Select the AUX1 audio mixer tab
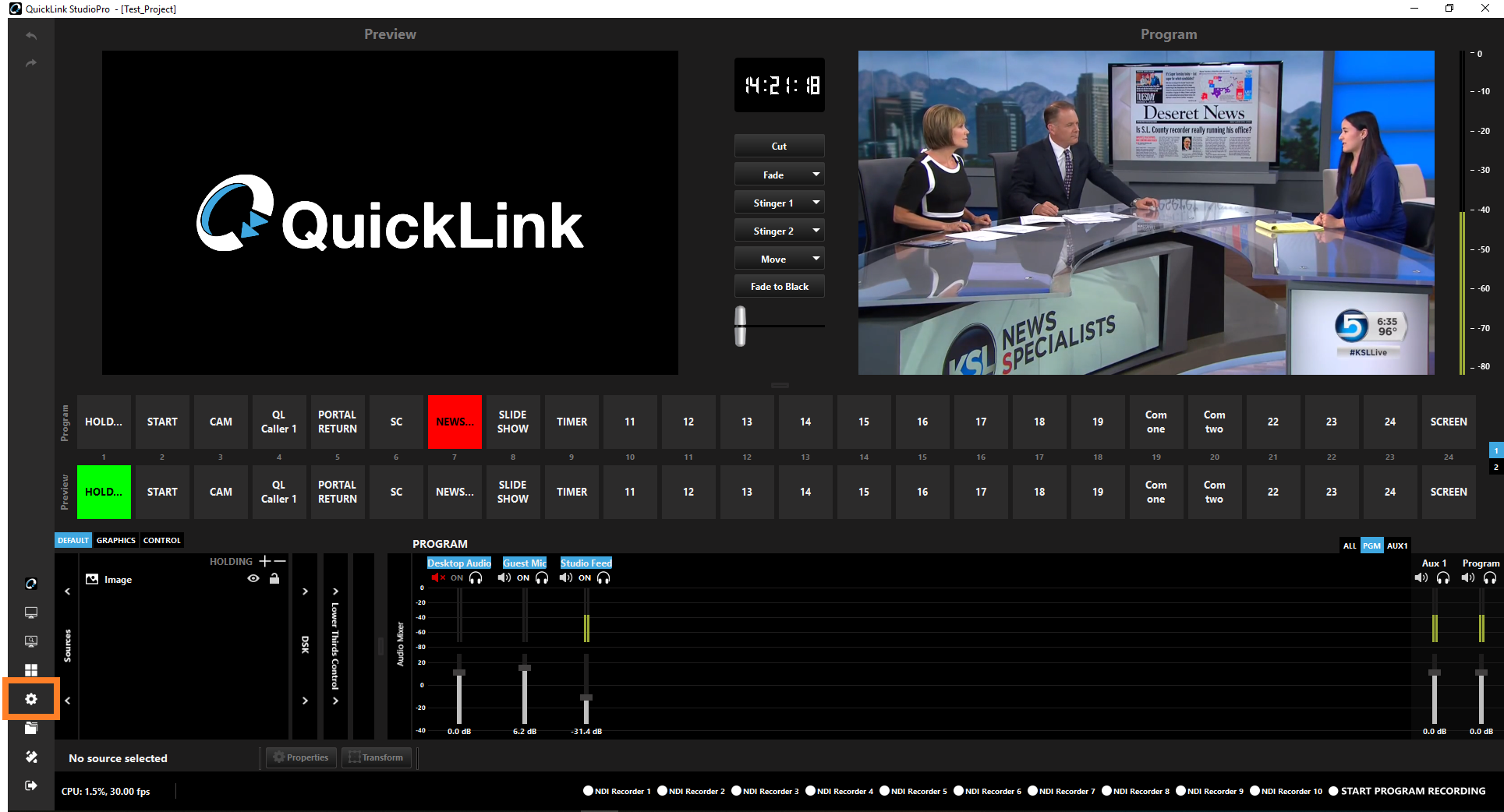1504x812 pixels. click(x=1397, y=545)
